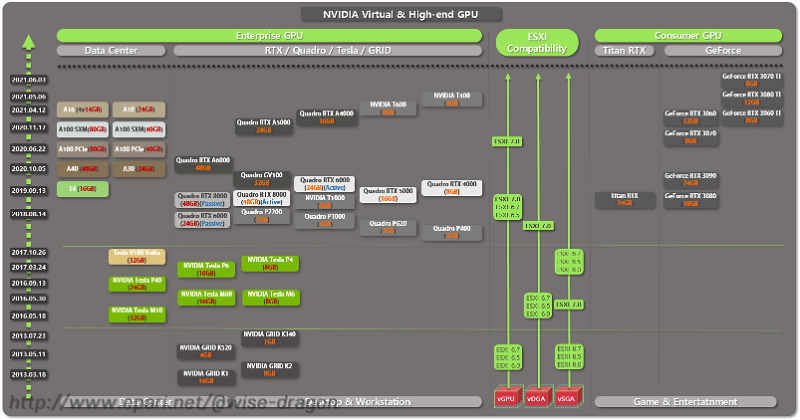Select the GeForce RTX 3090 24GB card

point(691,179)
